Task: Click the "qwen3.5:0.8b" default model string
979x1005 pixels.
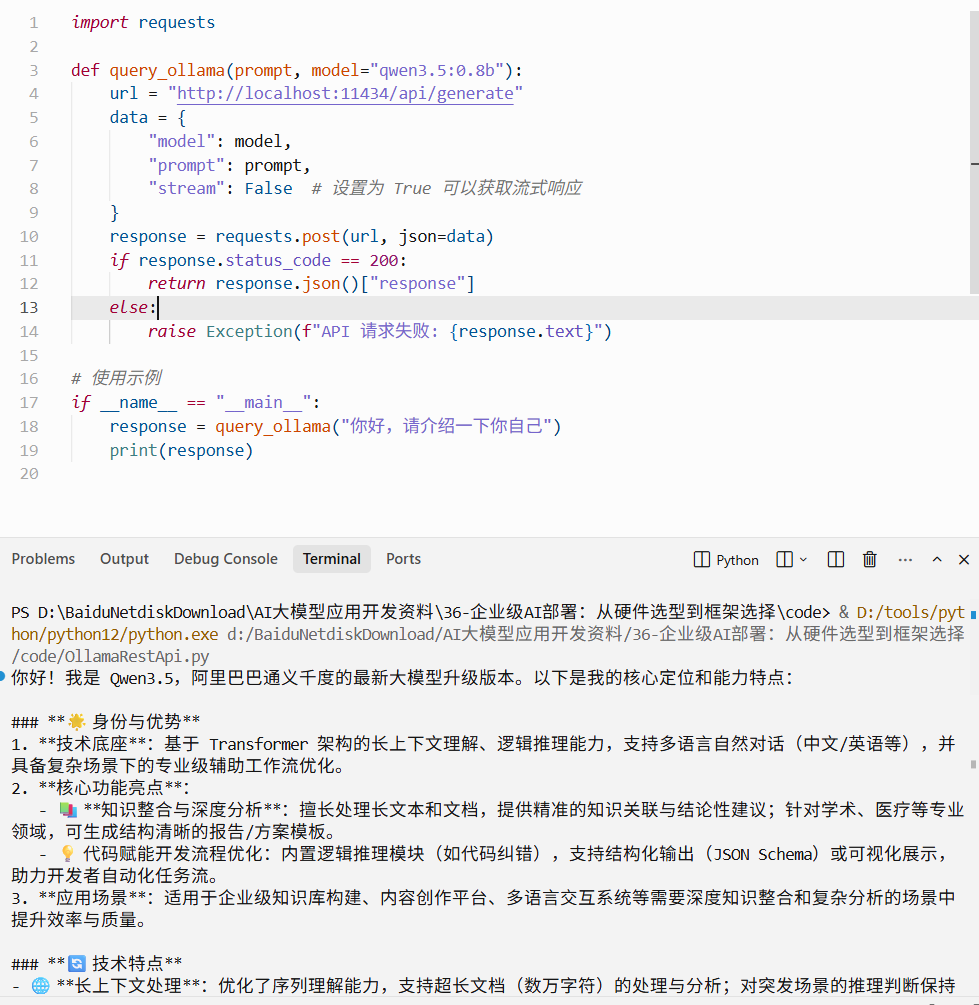Action: pyautogui.click(x=437, y=70)
